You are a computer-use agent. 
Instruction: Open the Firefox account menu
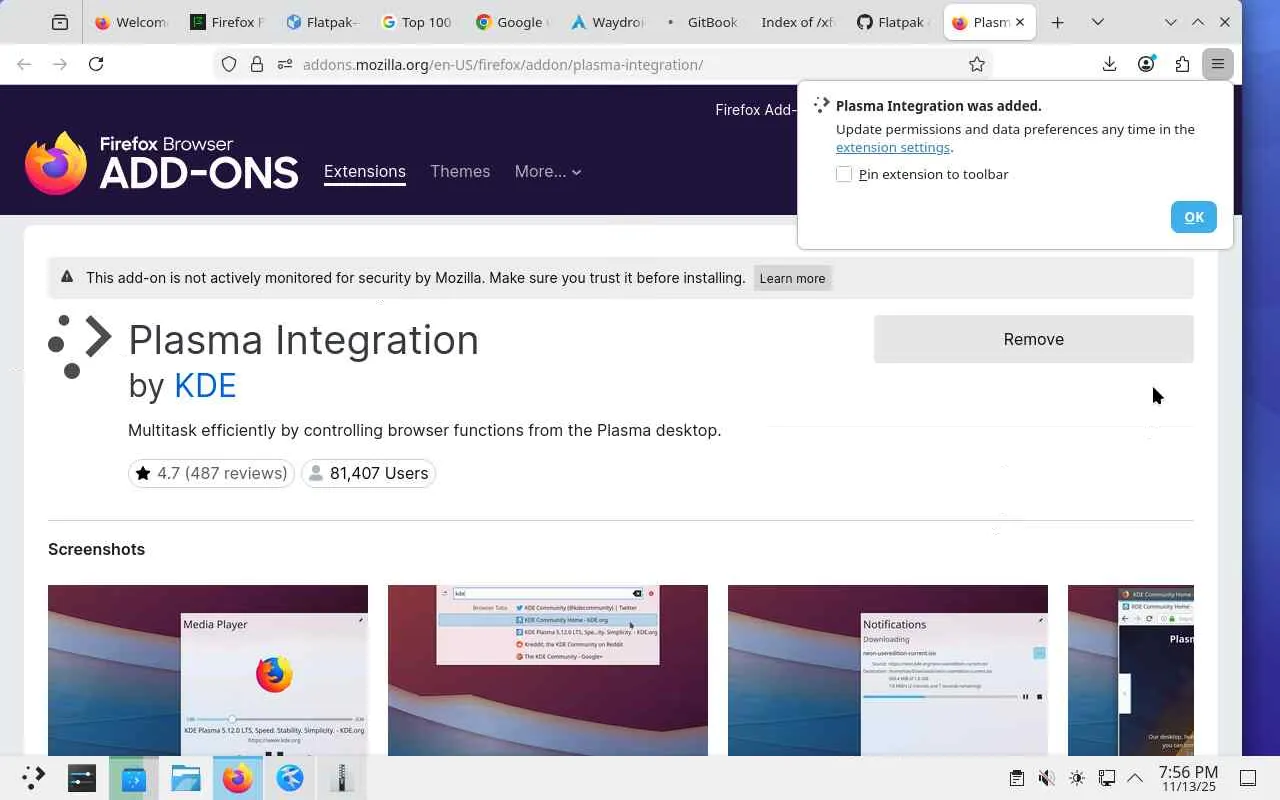(1146, 64)
